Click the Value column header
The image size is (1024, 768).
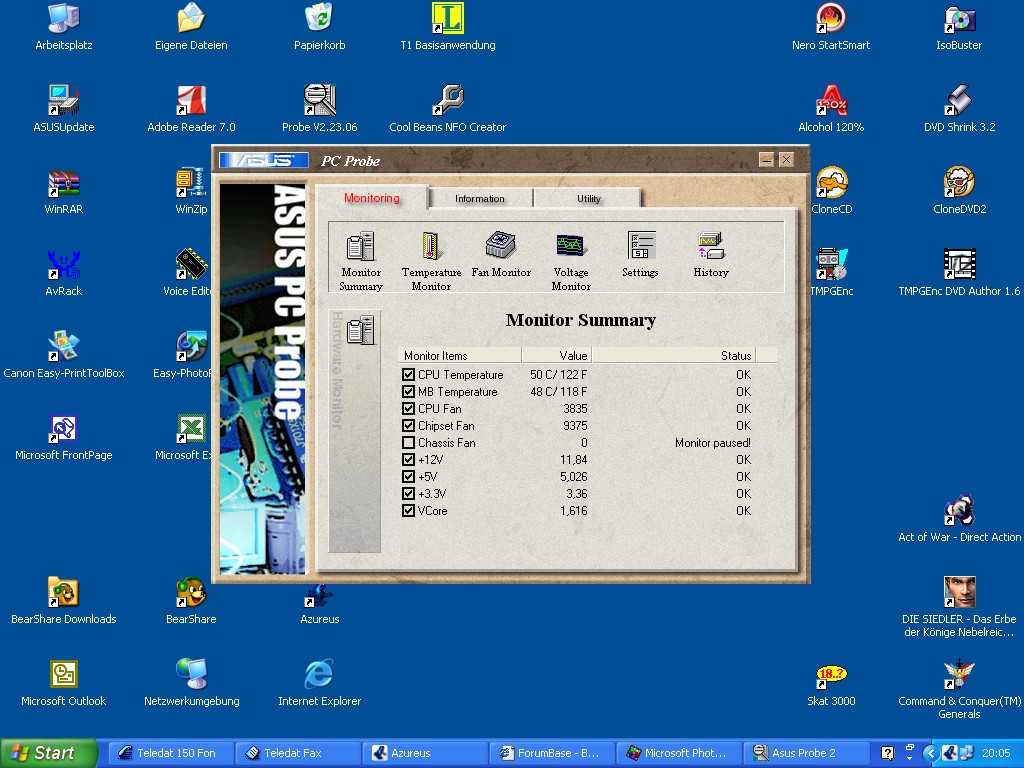coord(556,355)
